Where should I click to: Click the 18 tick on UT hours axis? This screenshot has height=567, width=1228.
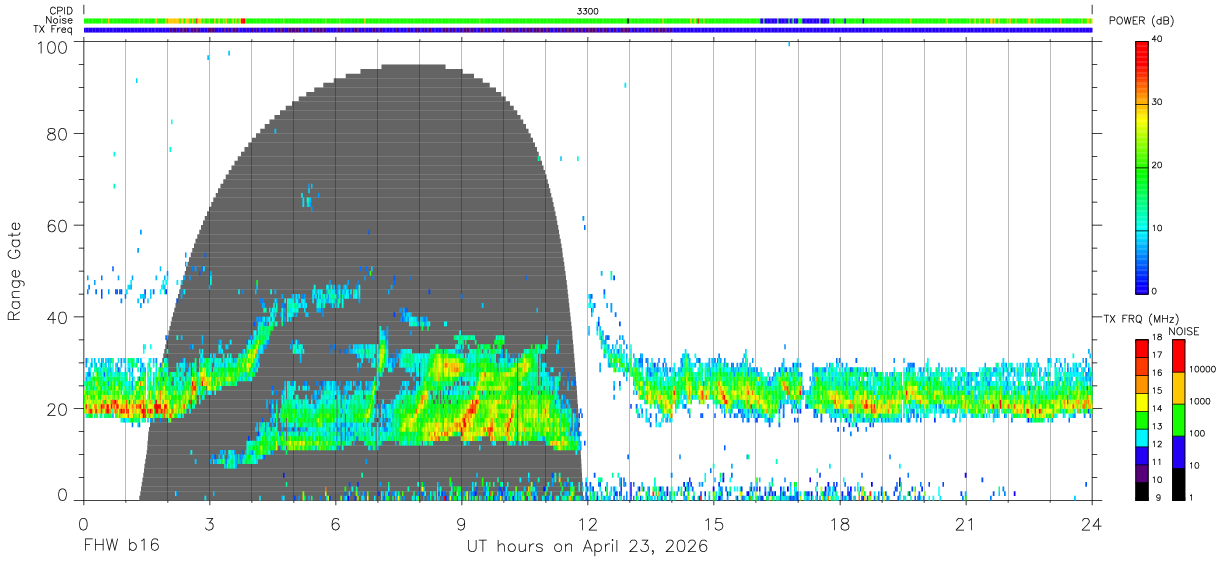click(840, 525)
